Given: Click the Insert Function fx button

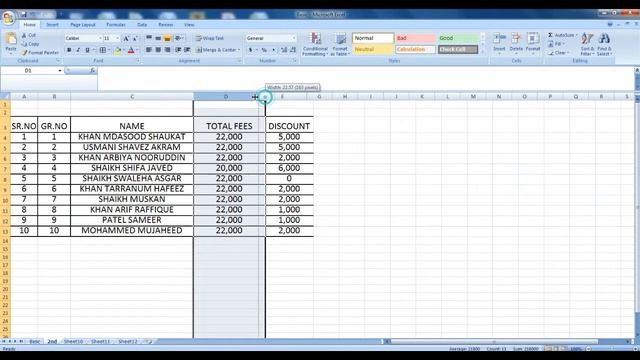Looking at the screenshot, I should click(93, 71).
